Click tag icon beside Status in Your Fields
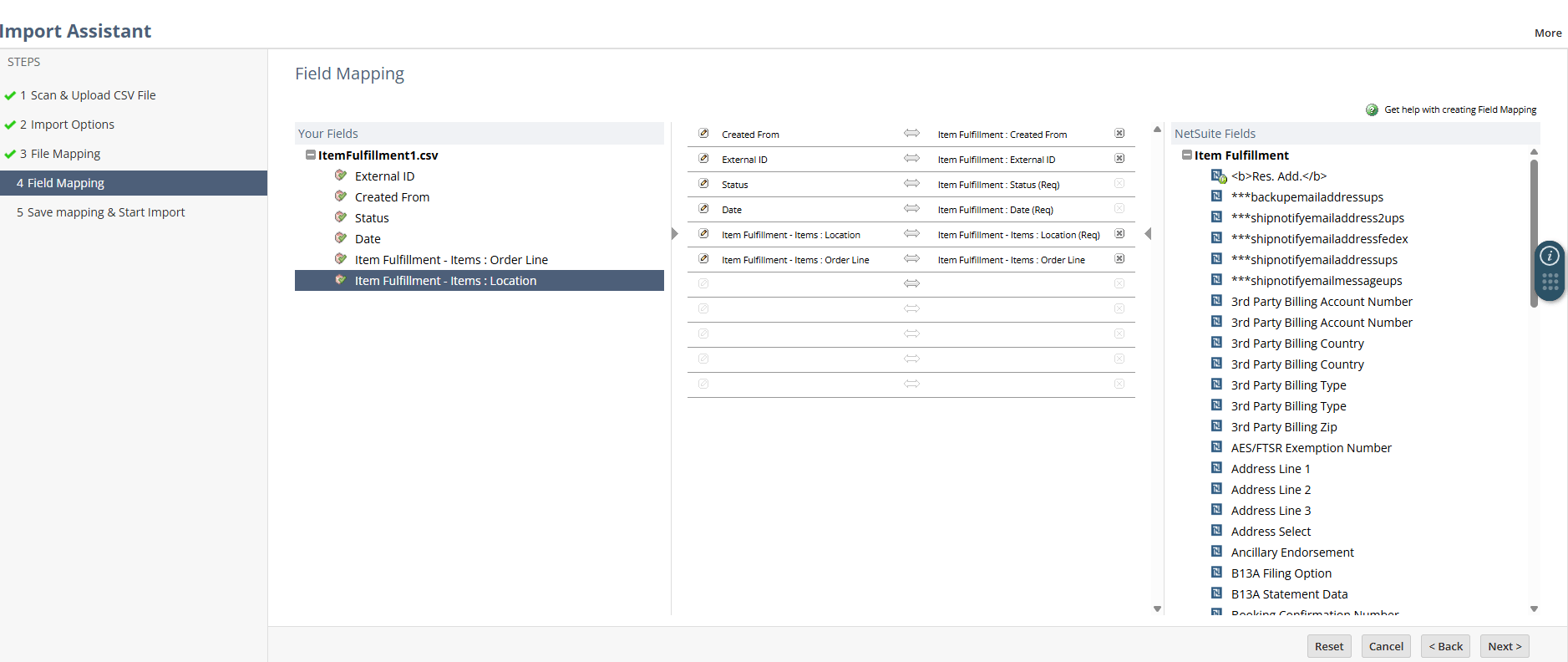This screenshot has width=1568, height=662. coord(341,217)
